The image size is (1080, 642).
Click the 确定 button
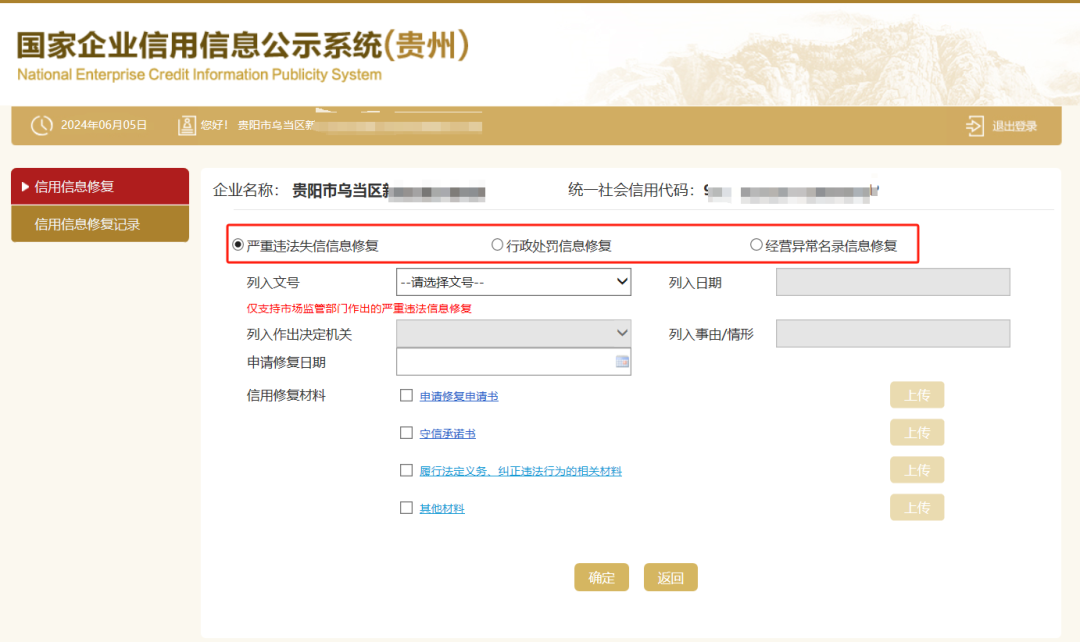coord(601,577)
